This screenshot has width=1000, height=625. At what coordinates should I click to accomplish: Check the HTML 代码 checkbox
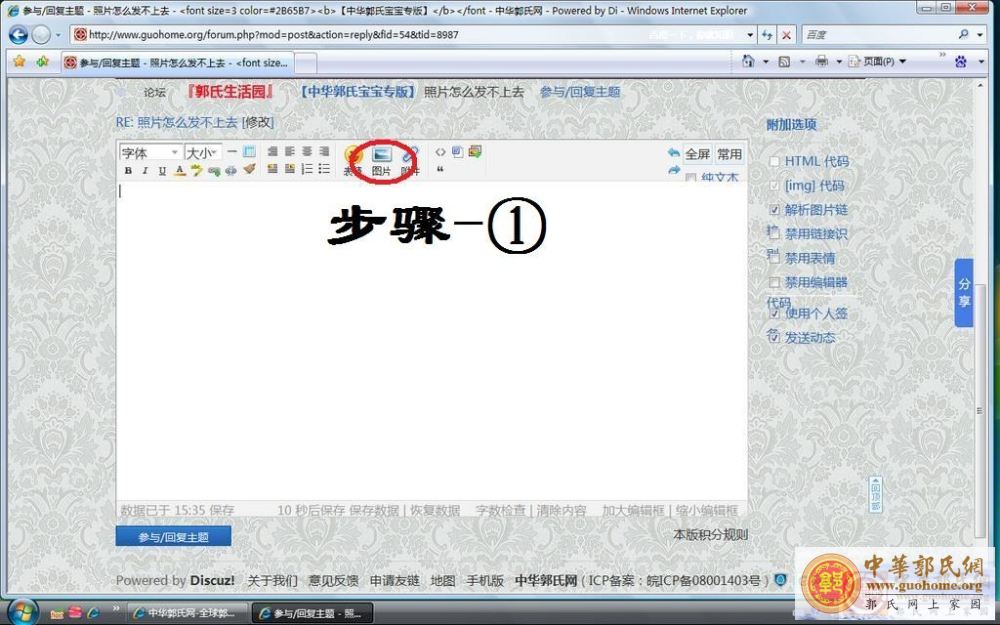tap(773, 161)
